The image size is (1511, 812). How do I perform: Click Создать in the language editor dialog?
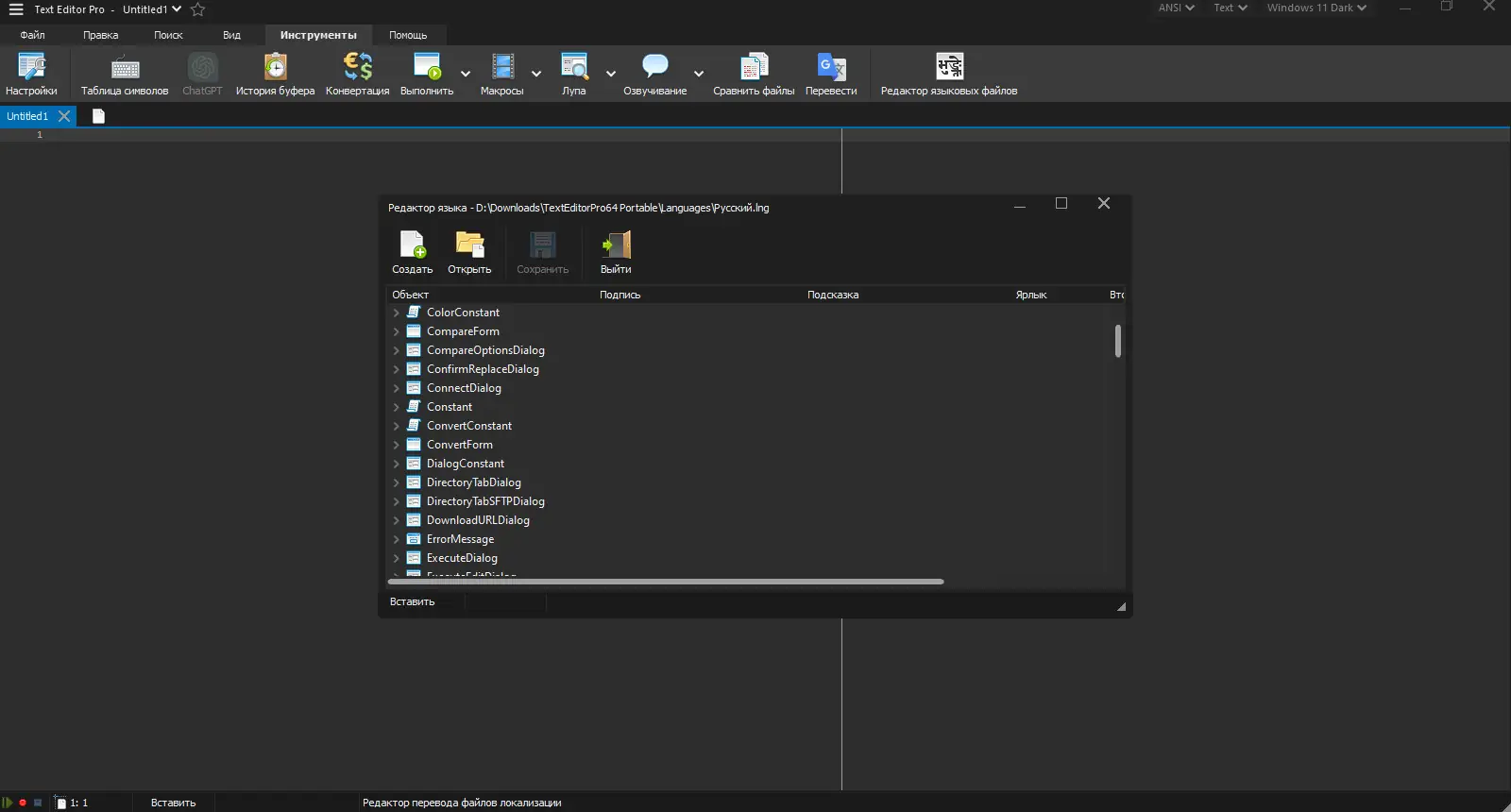pos(413,252)
